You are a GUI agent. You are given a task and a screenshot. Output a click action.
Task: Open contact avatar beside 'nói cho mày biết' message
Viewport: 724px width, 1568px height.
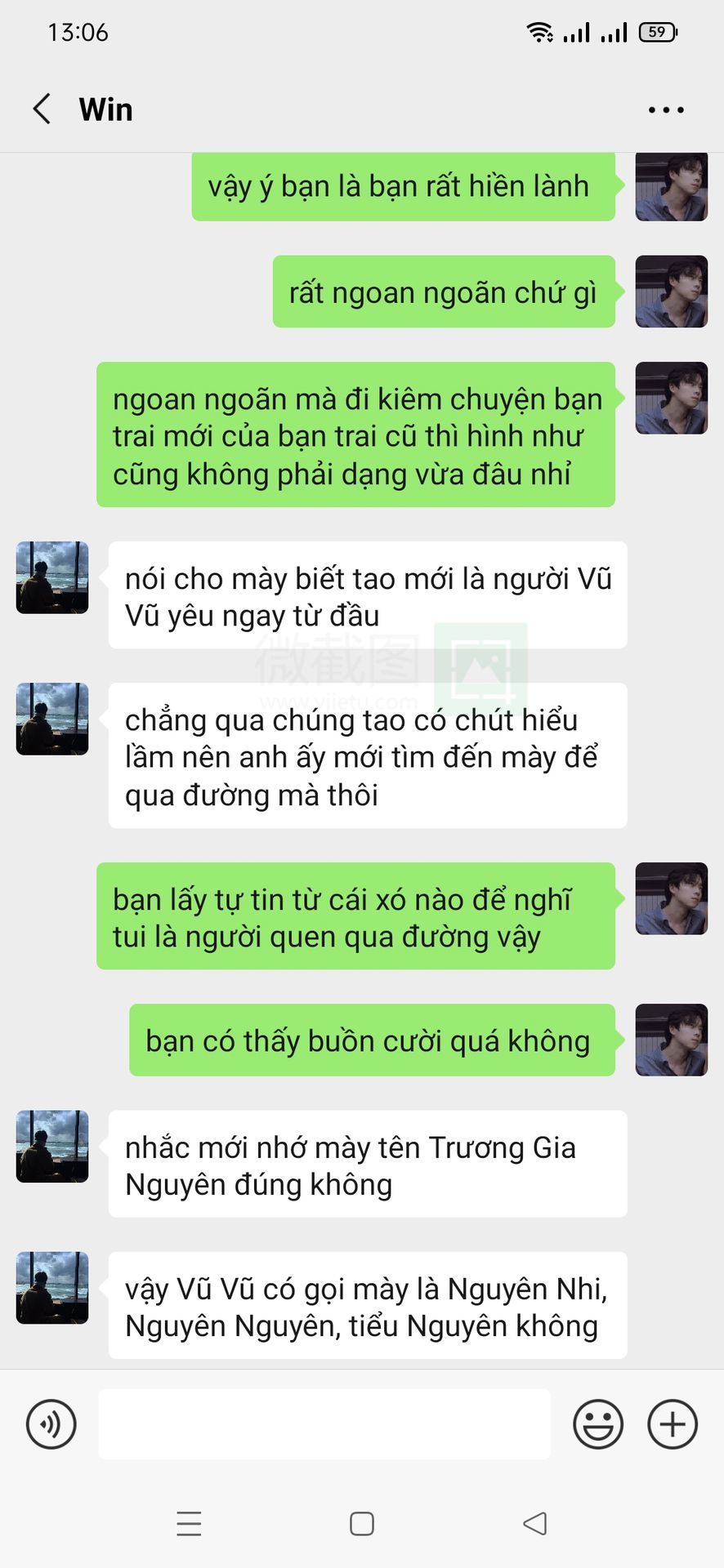(52, 577)
